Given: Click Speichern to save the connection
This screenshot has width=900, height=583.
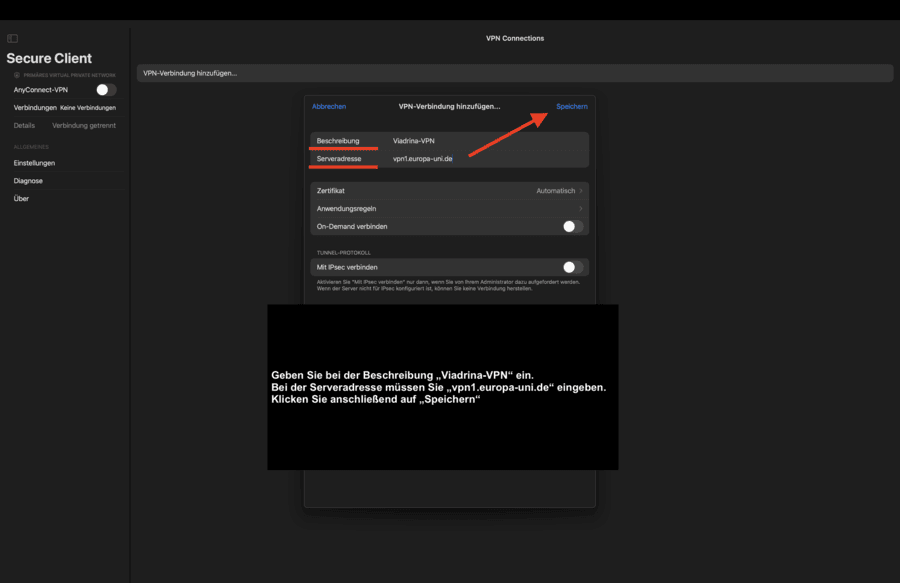Looking at the screenshot, I should [572, 106].
